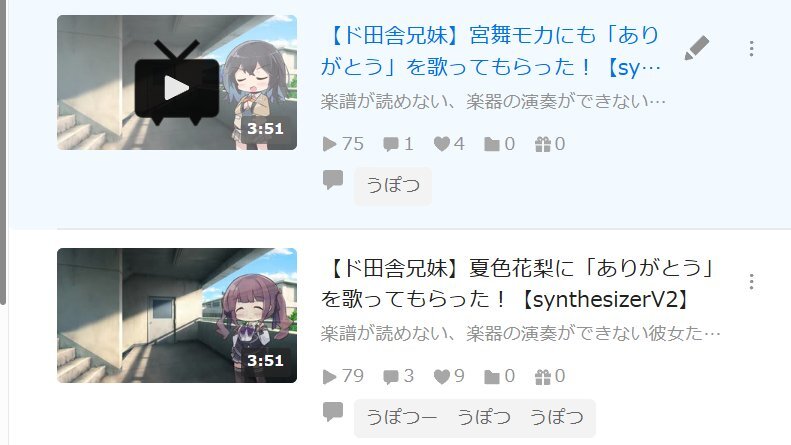
Task: Click mylist folder icon on first video
Action: click(492, 145)
